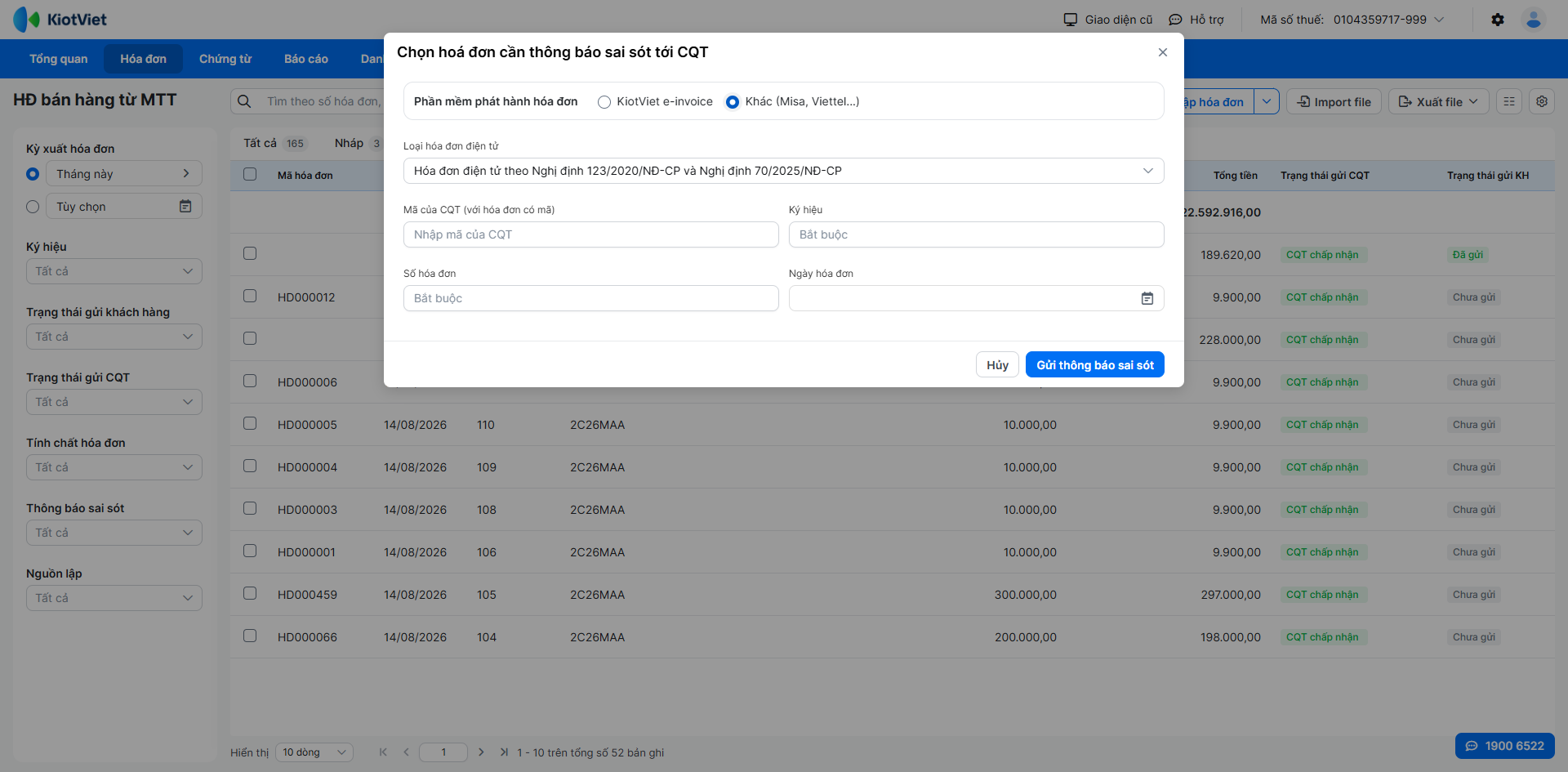Viewport: 1568px width, 772px height.
Task: Open the Xuất file dropdown button
Action: (x=1439, y=101)
